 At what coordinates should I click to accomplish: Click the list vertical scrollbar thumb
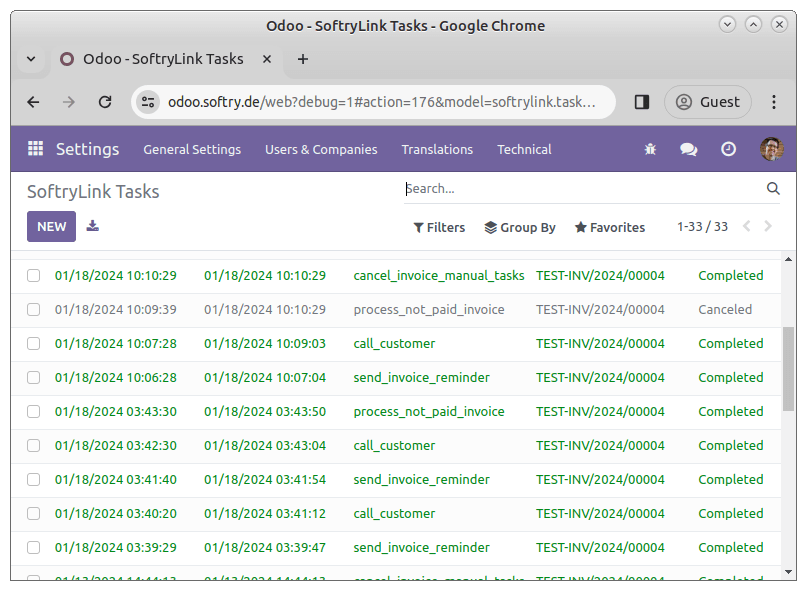click(788, 369)
